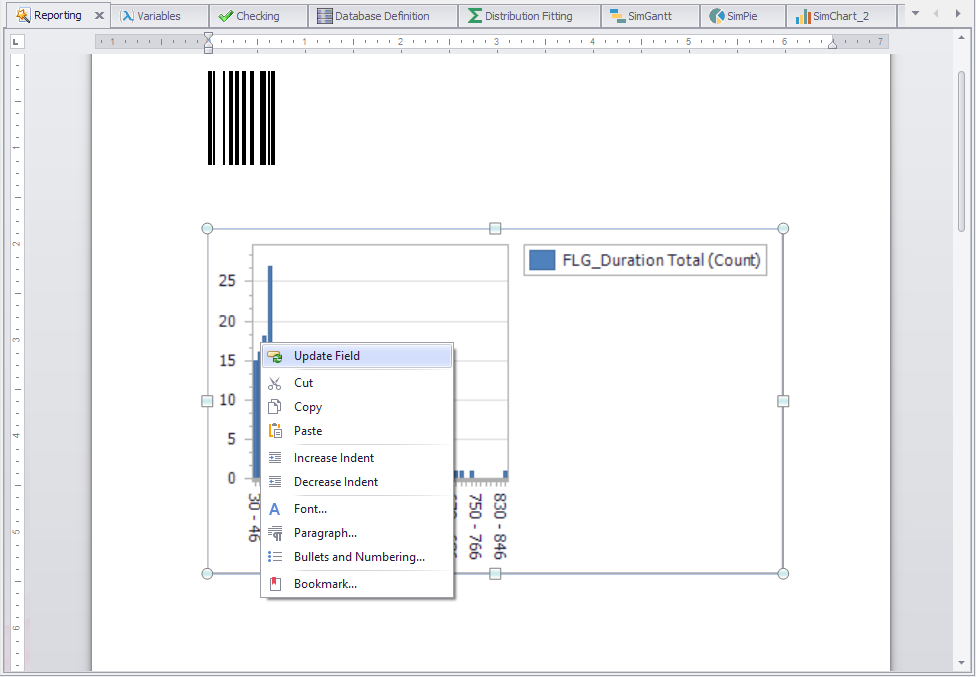
Task: Close the Reporting tab
Action: pyautogui.click(x=97, y=15)
